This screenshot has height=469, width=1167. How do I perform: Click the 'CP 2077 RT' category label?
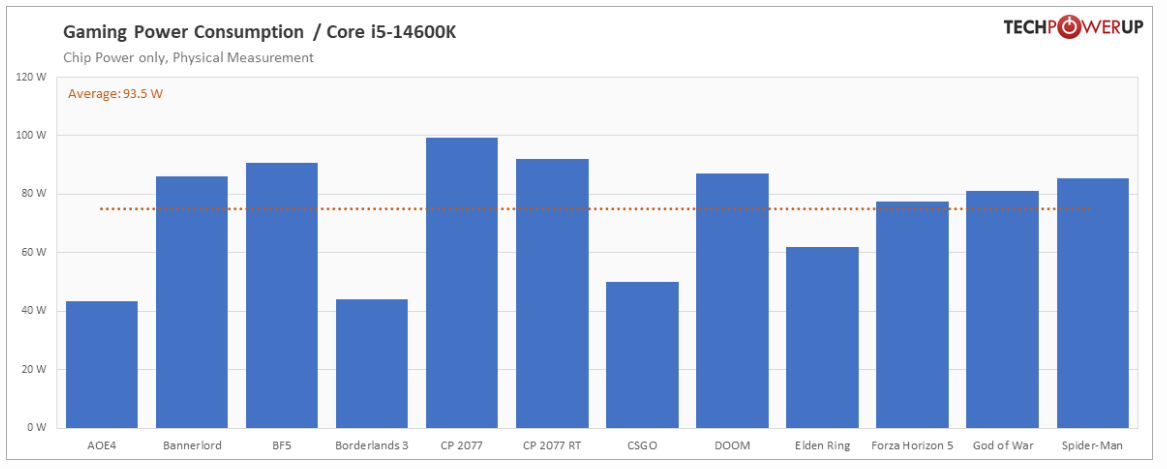[x=552, y=446]
